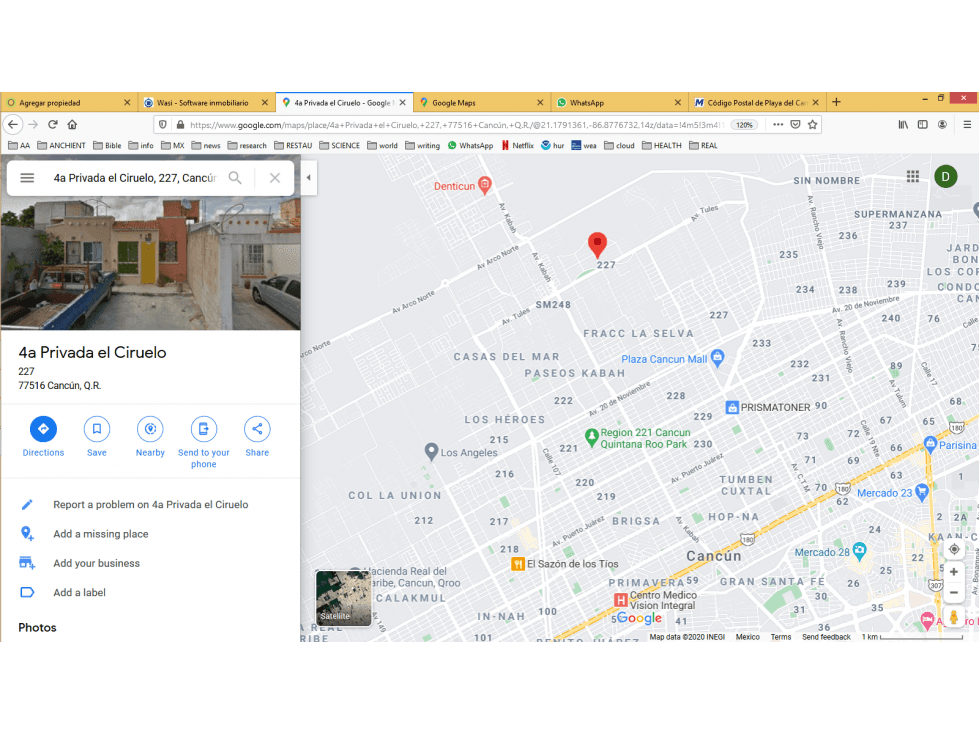The height and width of the screenshot is (734, 979).
Task: Open the ANCHIENT bookmarks folder
Action: click(x=61, y=145)
